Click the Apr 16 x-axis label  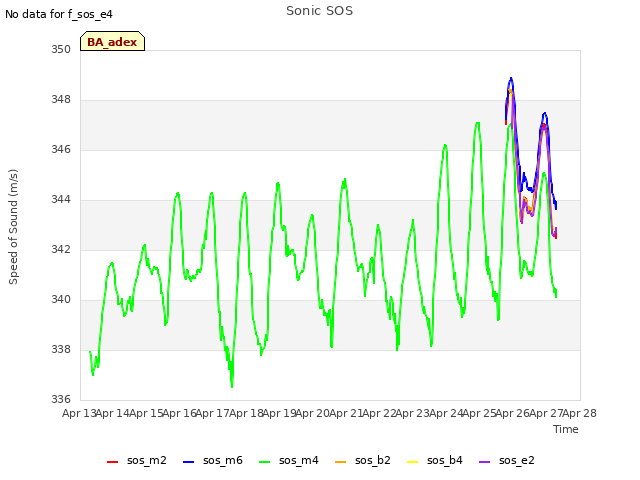point(179,413)
